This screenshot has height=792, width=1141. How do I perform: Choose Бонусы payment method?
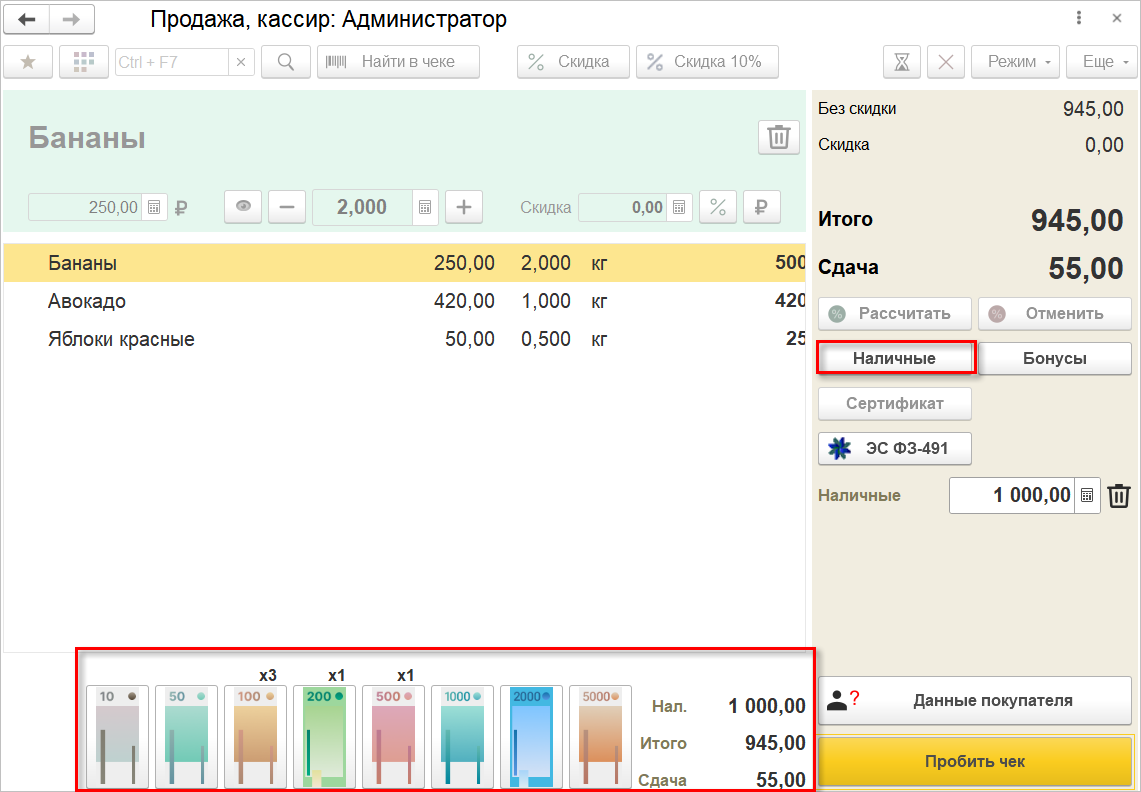[1054, 358]
